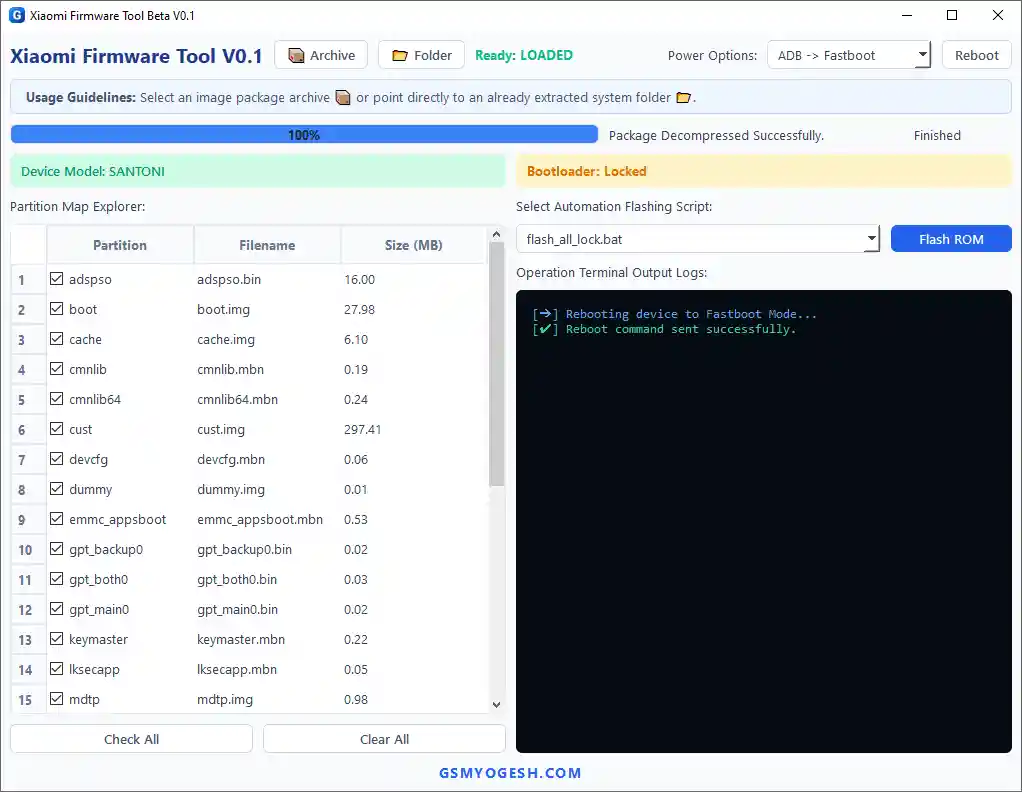
Task: Click the archive box icon in Usage Guidelines
Action: 343,97
